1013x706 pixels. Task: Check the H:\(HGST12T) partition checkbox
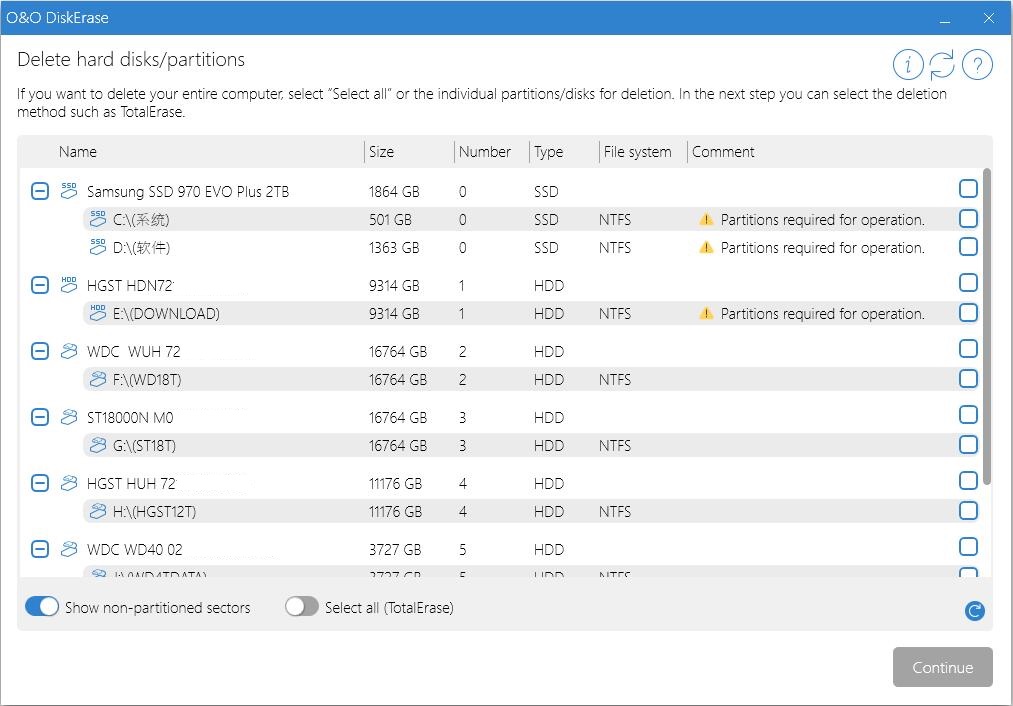pos(968,510)
